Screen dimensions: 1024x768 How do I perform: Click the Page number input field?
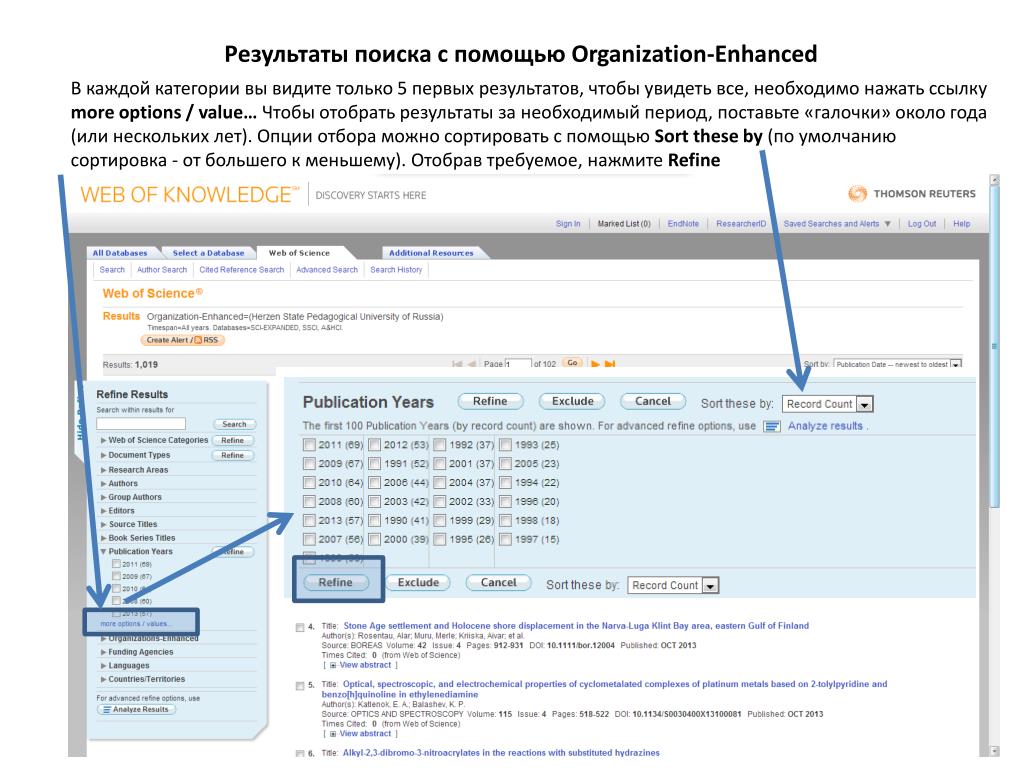click(518, 364)
